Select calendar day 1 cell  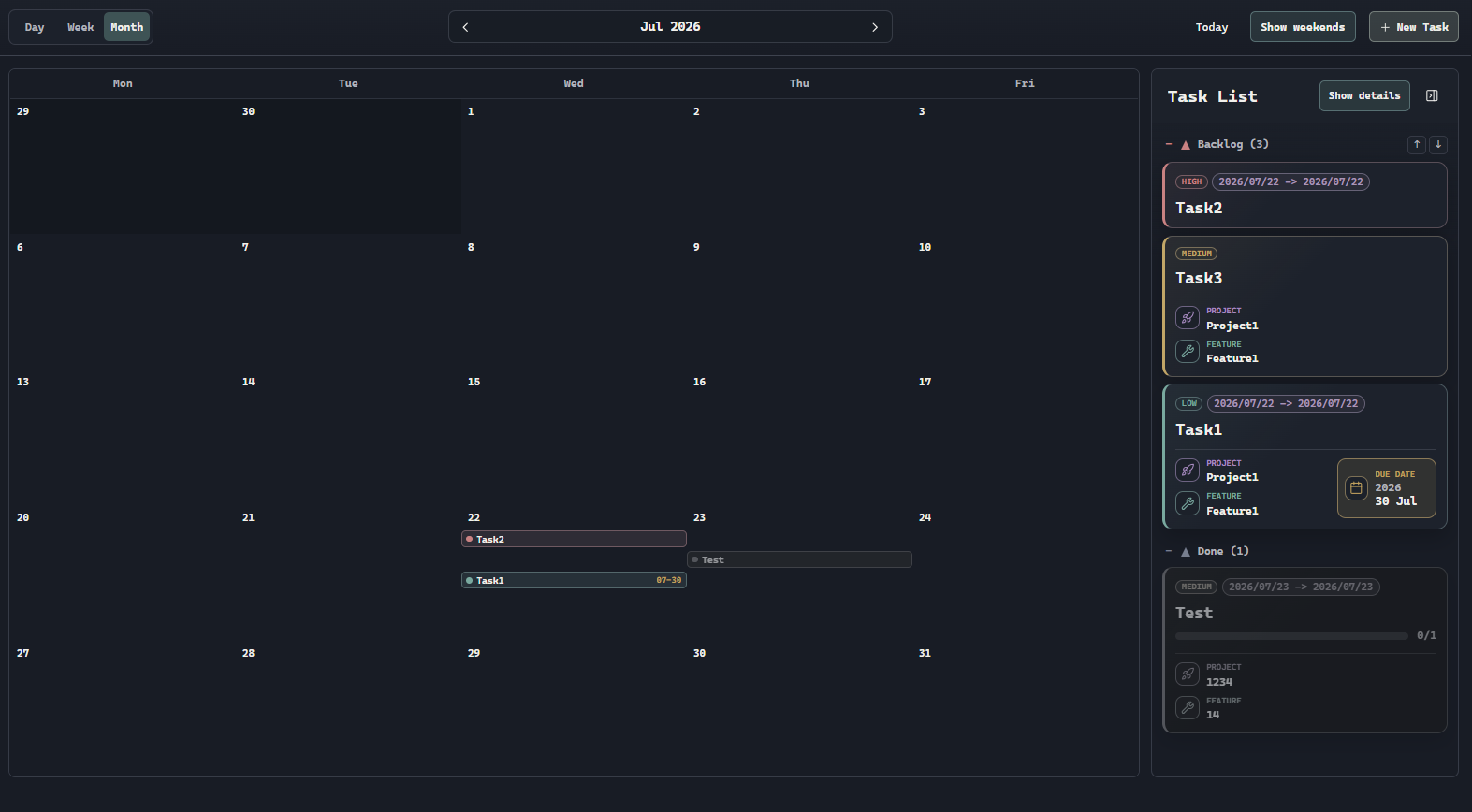[574, 167]
